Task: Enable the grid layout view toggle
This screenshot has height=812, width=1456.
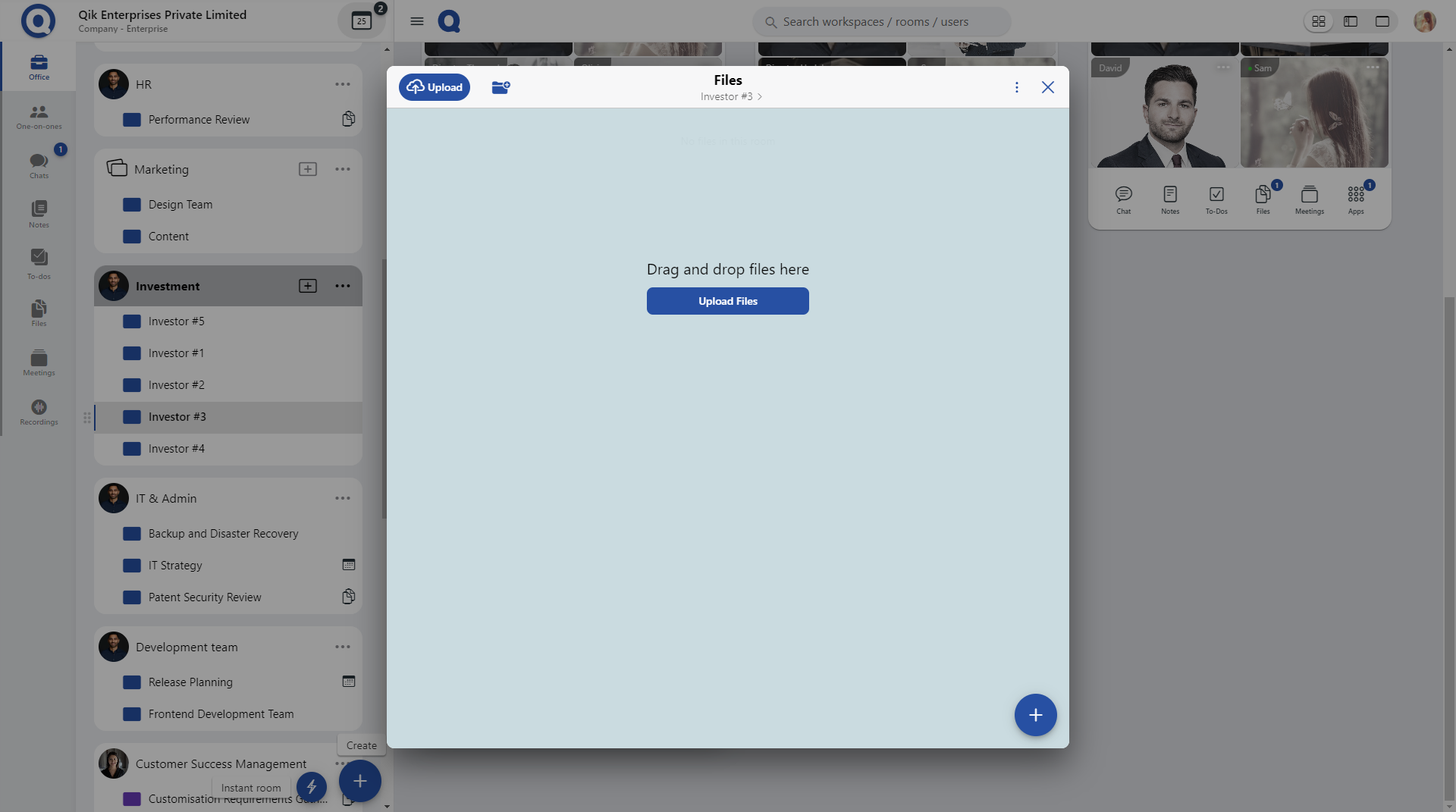Action: click(x=1318, y=21)
